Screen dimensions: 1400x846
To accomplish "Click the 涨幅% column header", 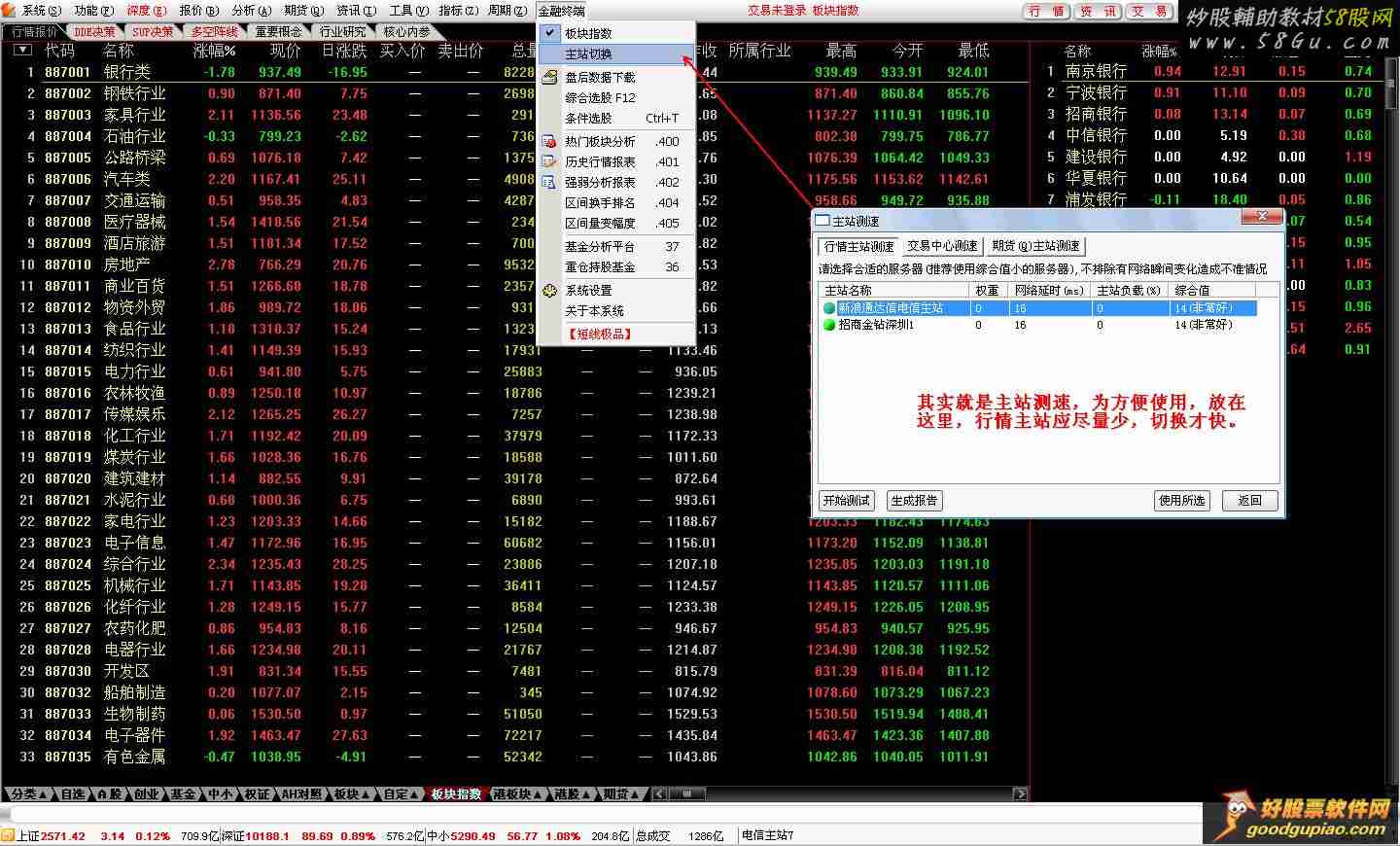I will point(214,51).
